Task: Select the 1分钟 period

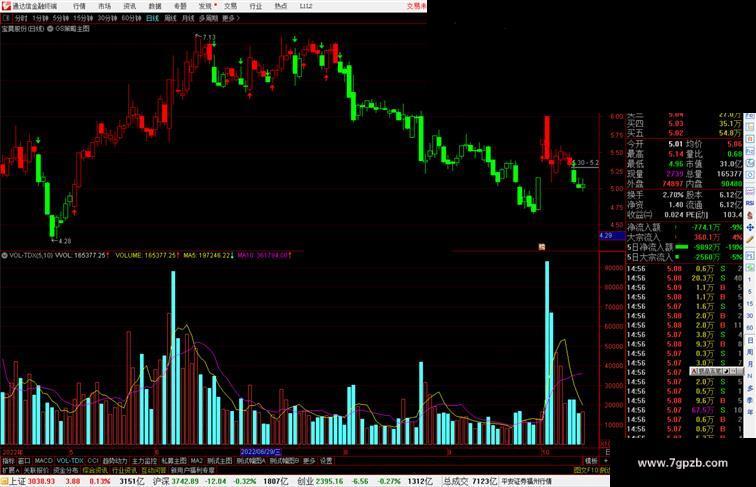Action: (40, 18)
